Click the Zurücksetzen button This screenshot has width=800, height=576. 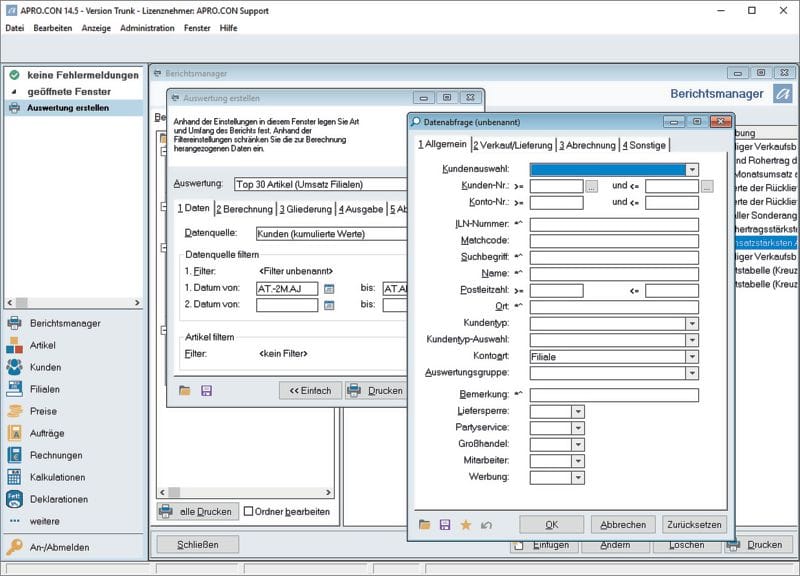click(694, 524)
